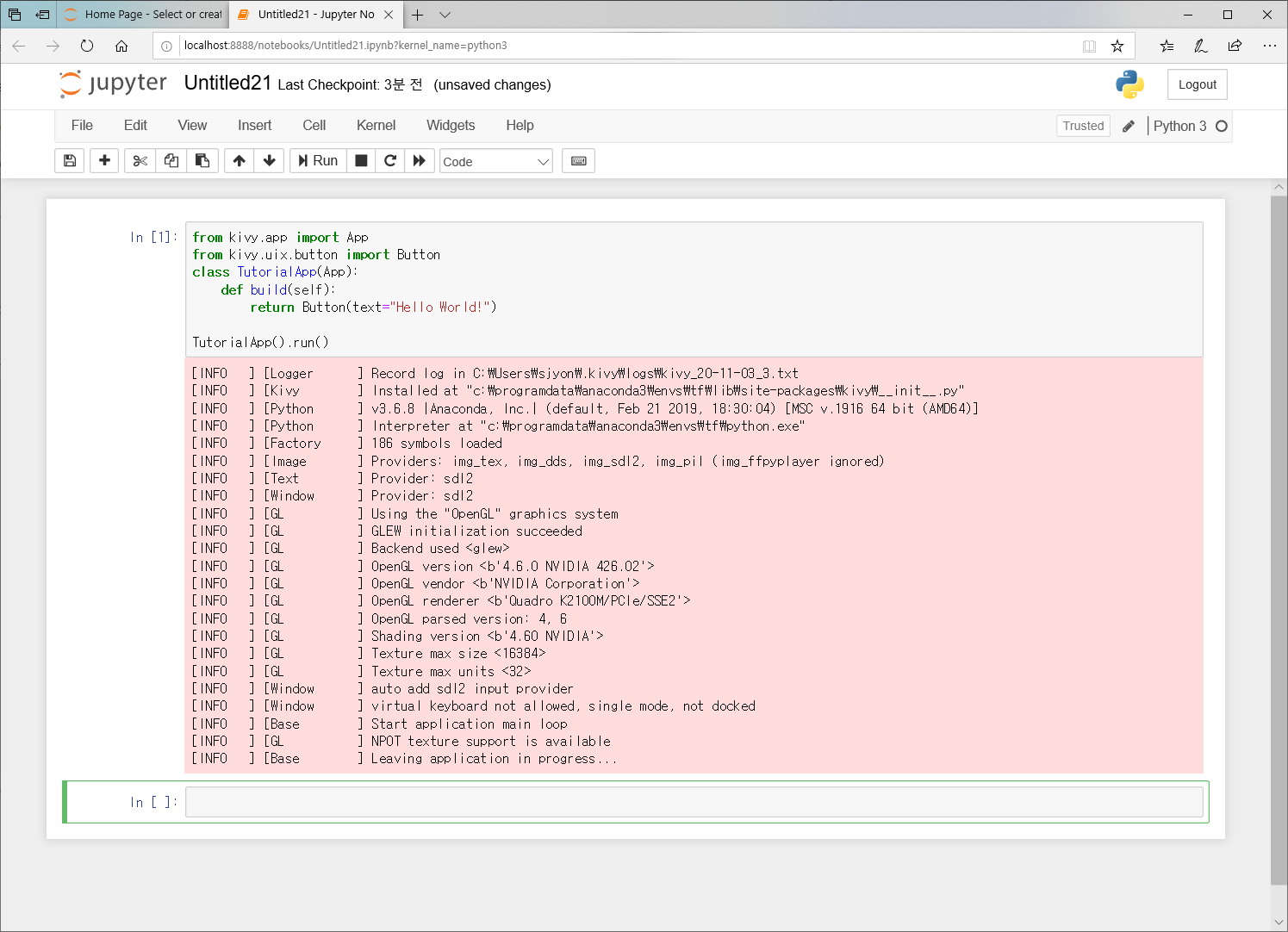Open the cell type Code dropdown
The height and width of the screenshot is (932, 1288).
496,161
